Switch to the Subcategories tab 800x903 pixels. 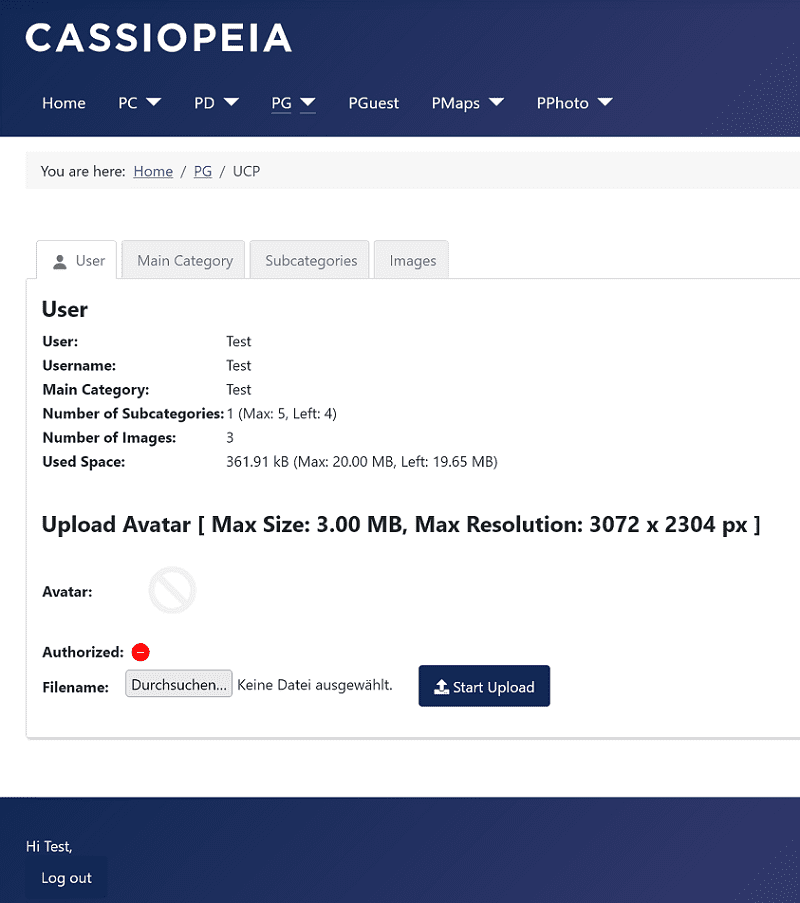click(x=311, y=261)
